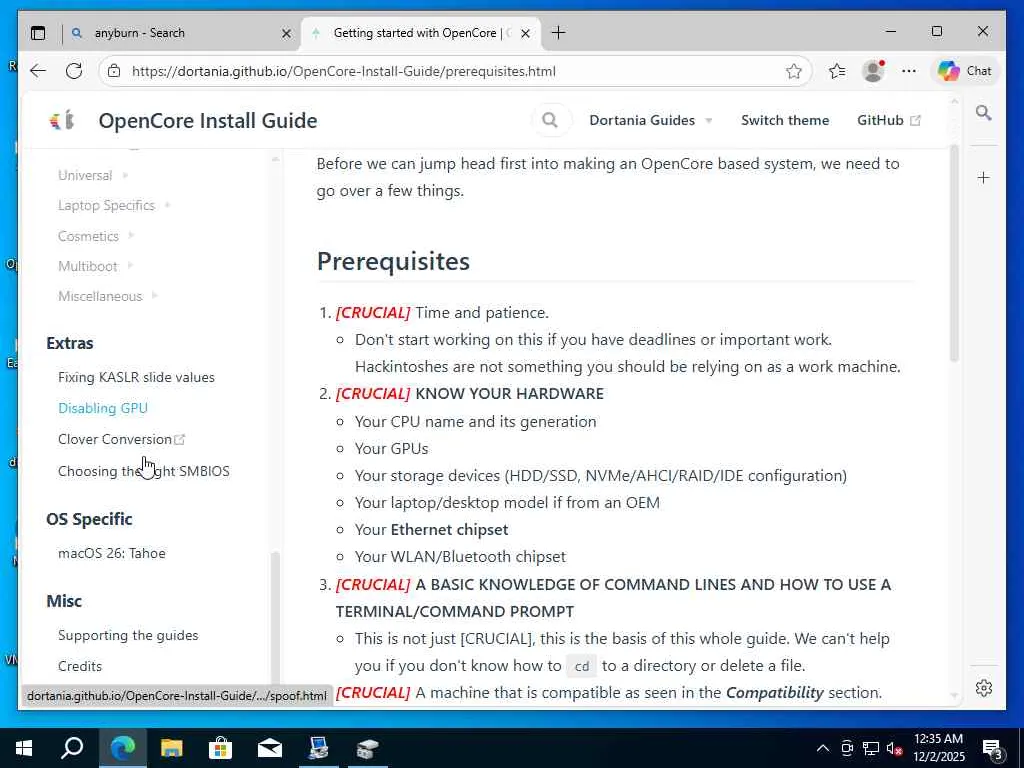Open Fixing KASLR slide values page
Viewport: 1024px width, 768px height.
pos(136,377)
